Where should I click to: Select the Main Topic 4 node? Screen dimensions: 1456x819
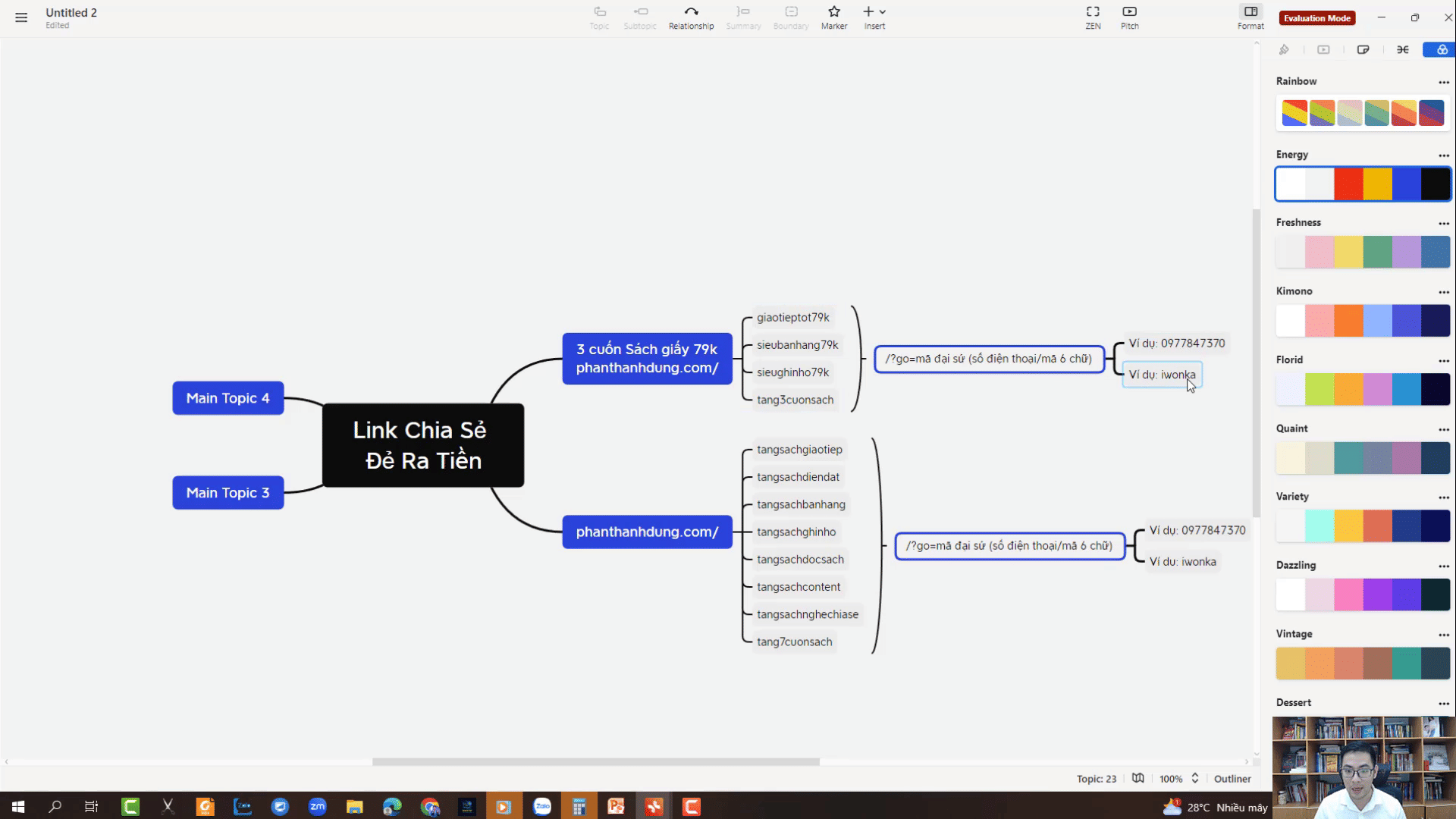pos(227,398)
